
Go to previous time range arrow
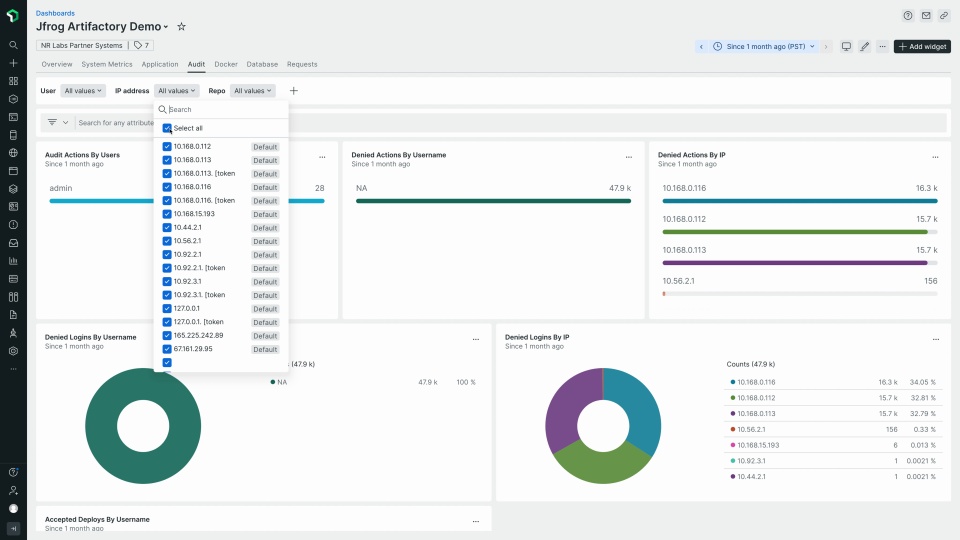(702, 47)
